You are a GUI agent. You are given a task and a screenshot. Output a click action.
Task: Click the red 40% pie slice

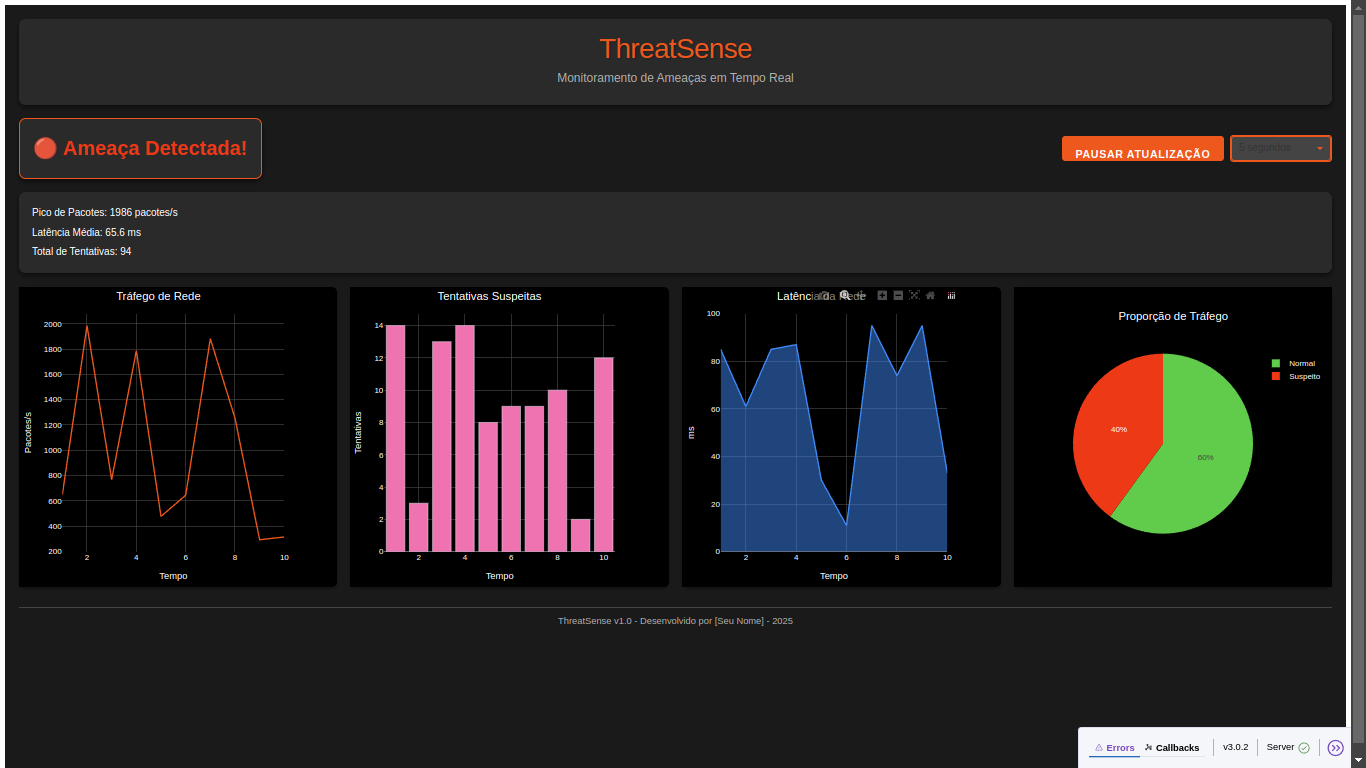pyautogui.click(x=1118, y=428)
